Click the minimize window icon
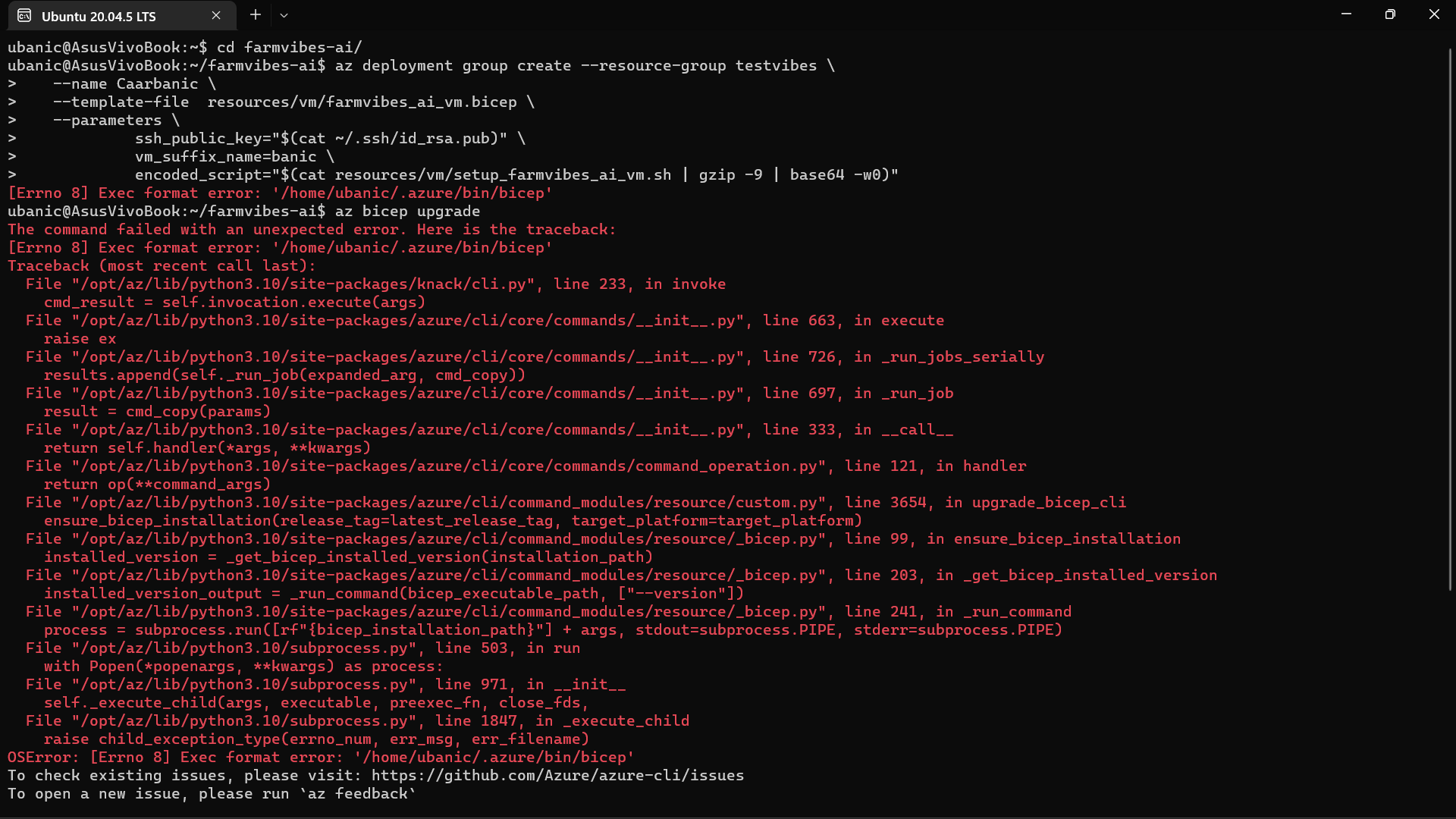The width and height of the screenshot is (1456, 819). coord(1346,14)
